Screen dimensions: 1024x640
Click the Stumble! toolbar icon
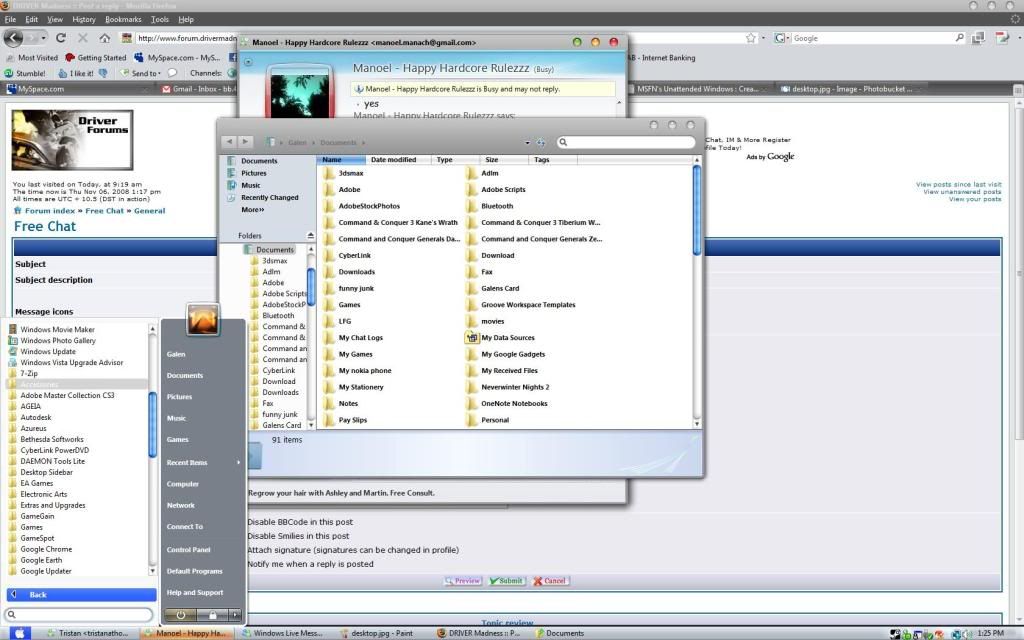click(25, 73)
